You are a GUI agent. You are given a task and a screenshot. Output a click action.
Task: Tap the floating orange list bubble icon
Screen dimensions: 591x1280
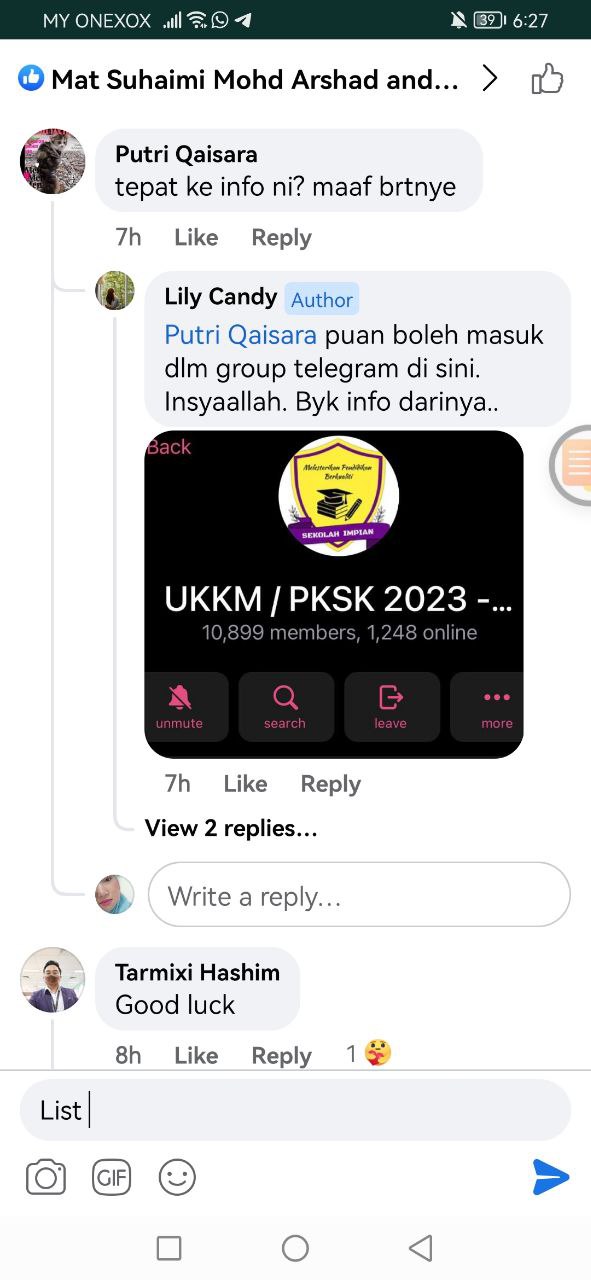click(x=572, y=464)
